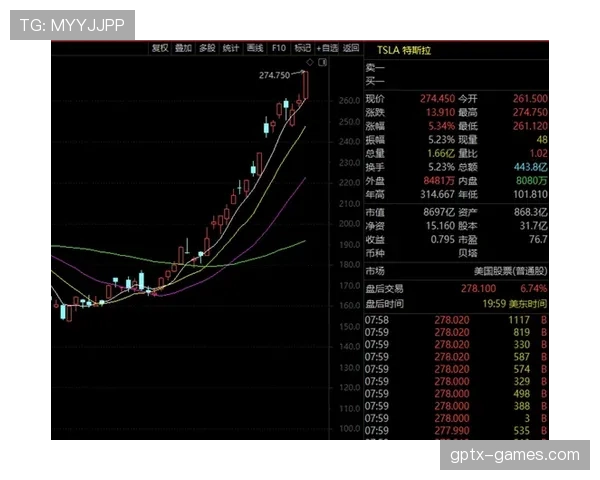This screenshot has width=600, height=480.
Task: Activate the 画线 drawing tool
Action: coord(255,48)
